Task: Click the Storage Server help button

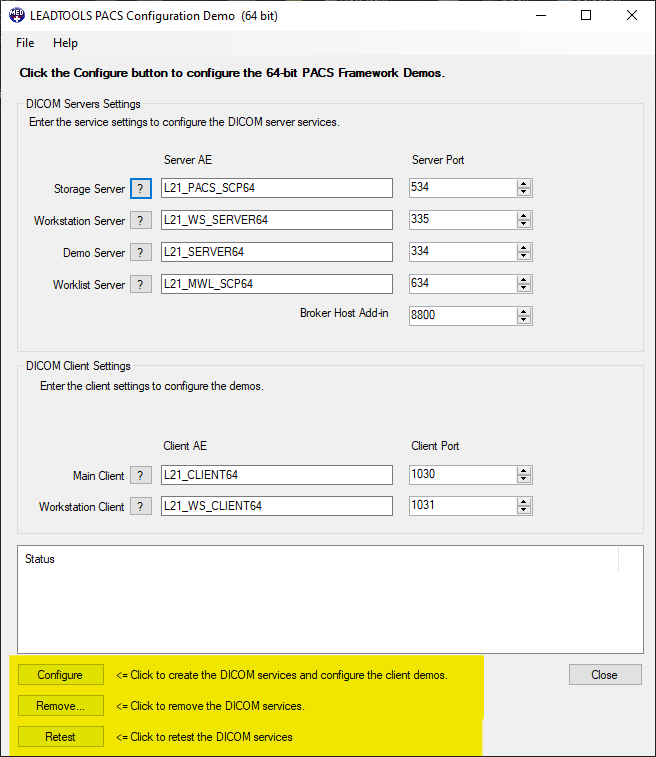Action: (140, 188)
